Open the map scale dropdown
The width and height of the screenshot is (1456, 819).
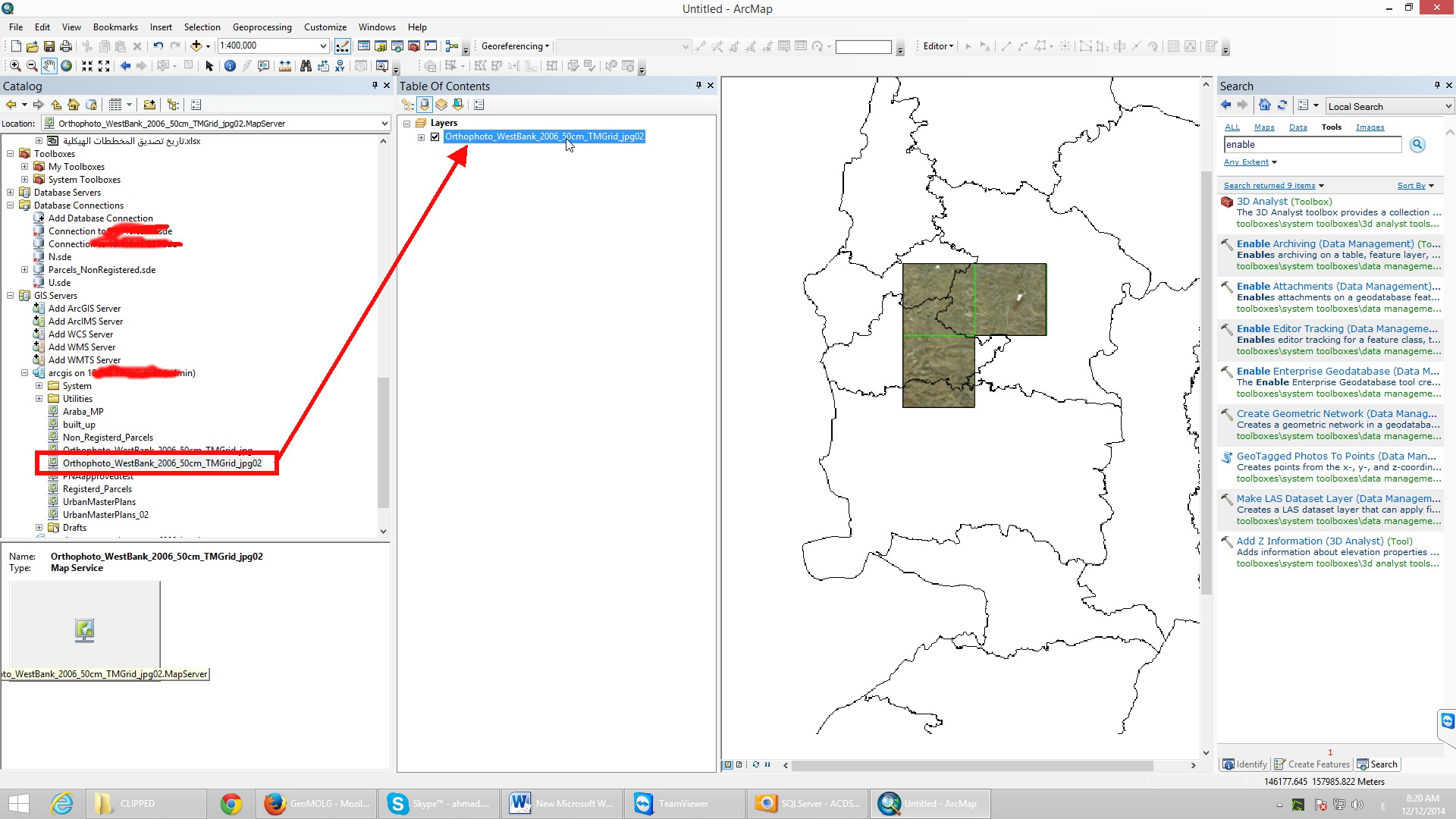coord(323,45)
